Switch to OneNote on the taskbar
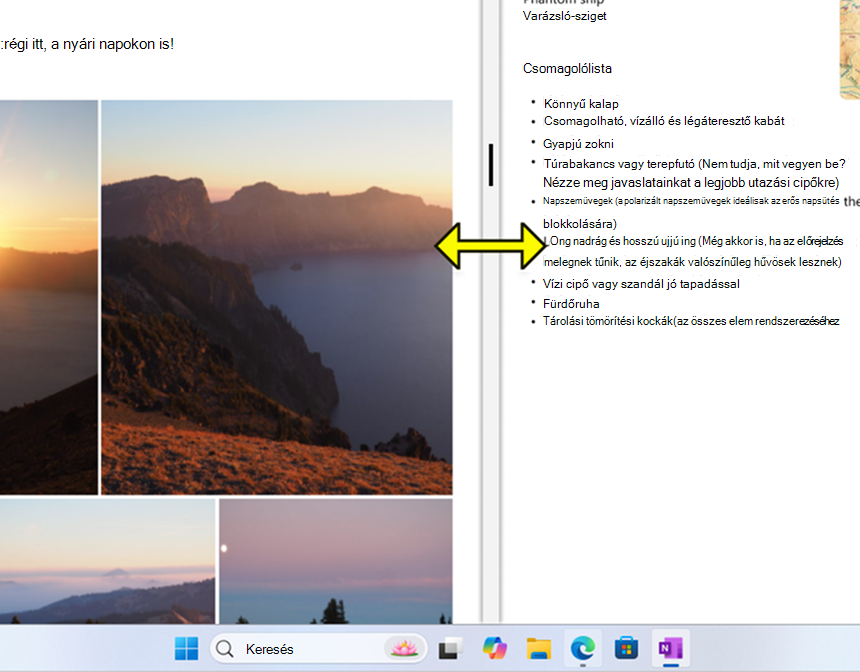 click(x=671, y=649)
